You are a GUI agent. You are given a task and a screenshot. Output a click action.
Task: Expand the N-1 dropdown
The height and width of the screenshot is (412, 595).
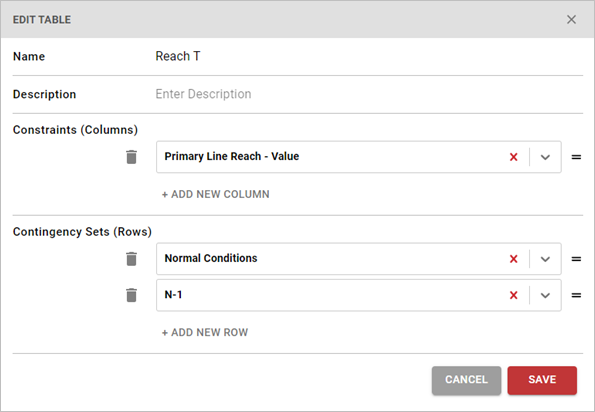point(545,295)
